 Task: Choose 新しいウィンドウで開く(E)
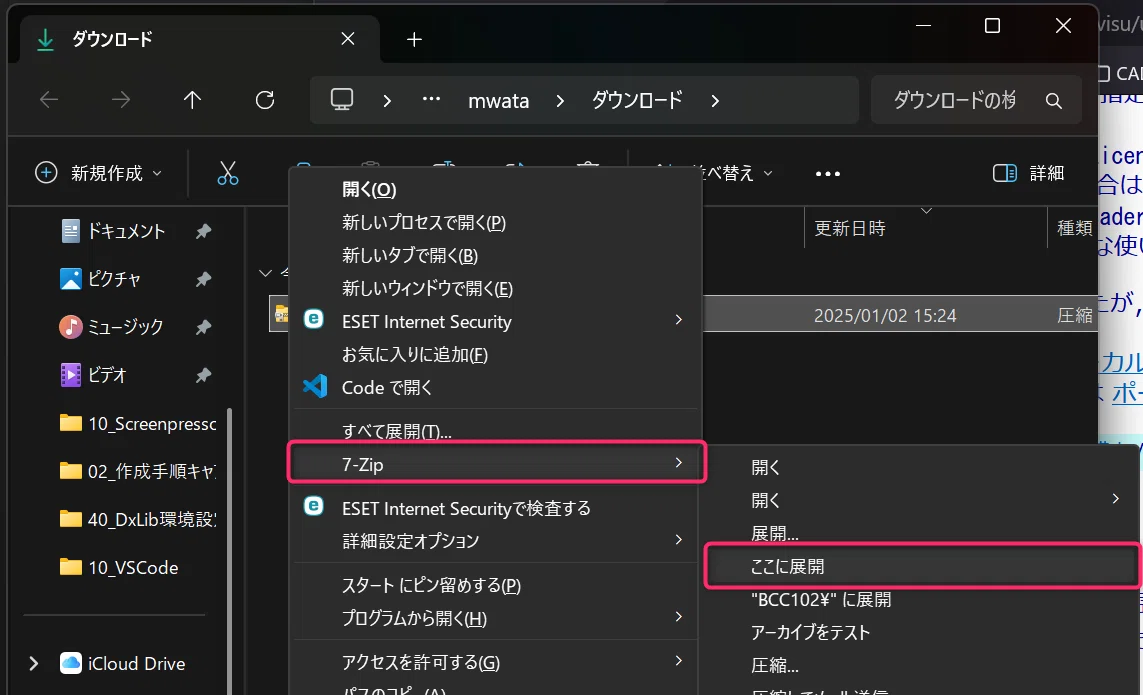427,289
